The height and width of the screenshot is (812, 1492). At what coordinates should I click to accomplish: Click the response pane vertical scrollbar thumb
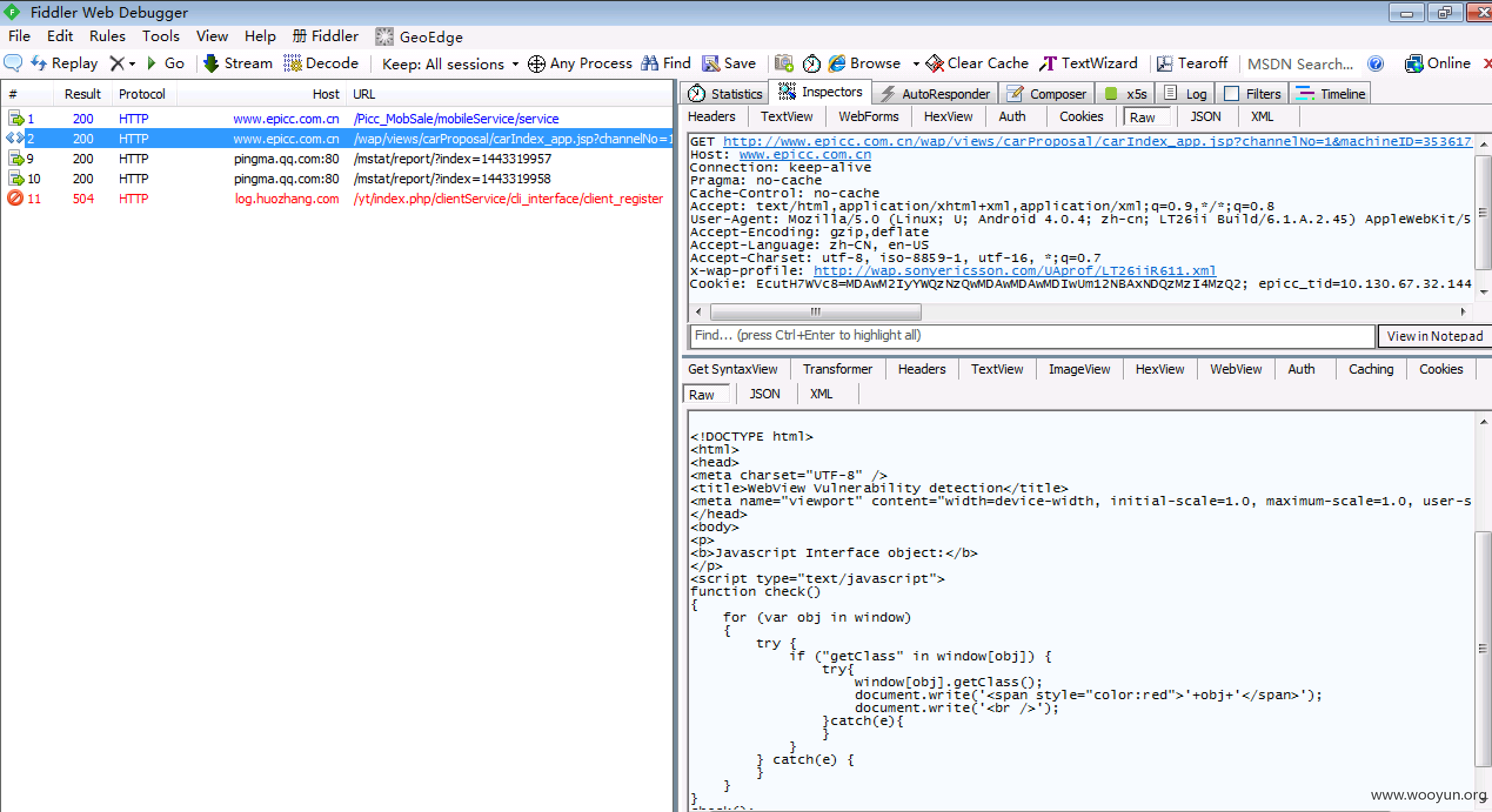[x=1483, y=649]
